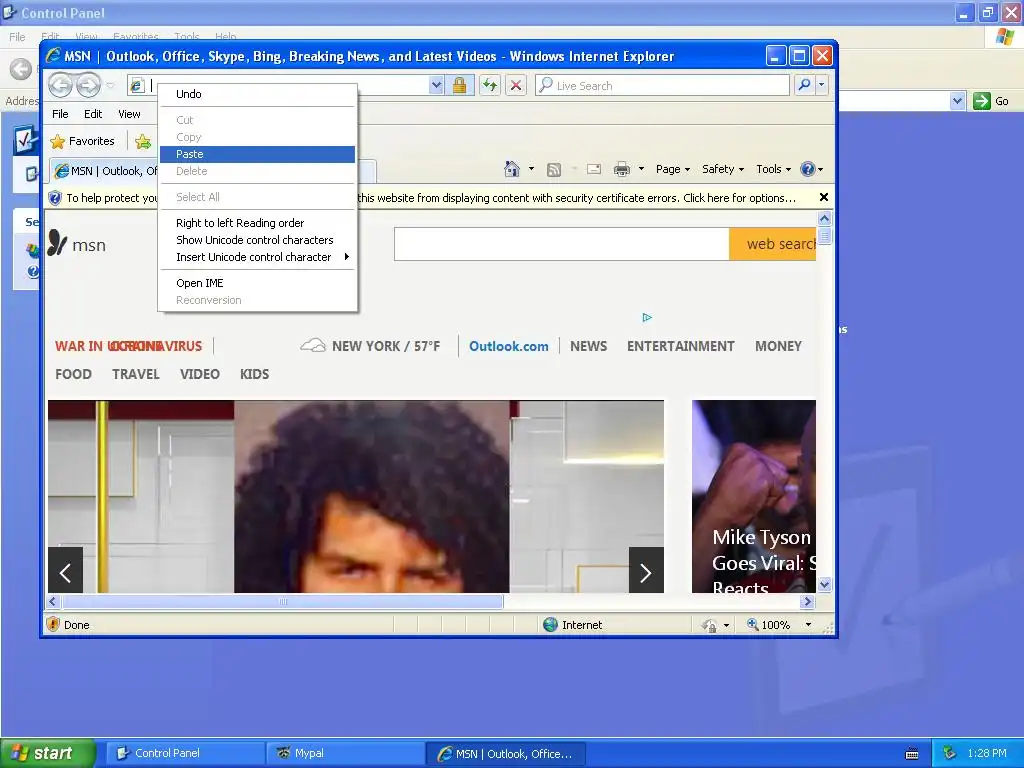Switch to Mypal in the taskbar
The image size is (1024, 768).
tap(345, 753)
